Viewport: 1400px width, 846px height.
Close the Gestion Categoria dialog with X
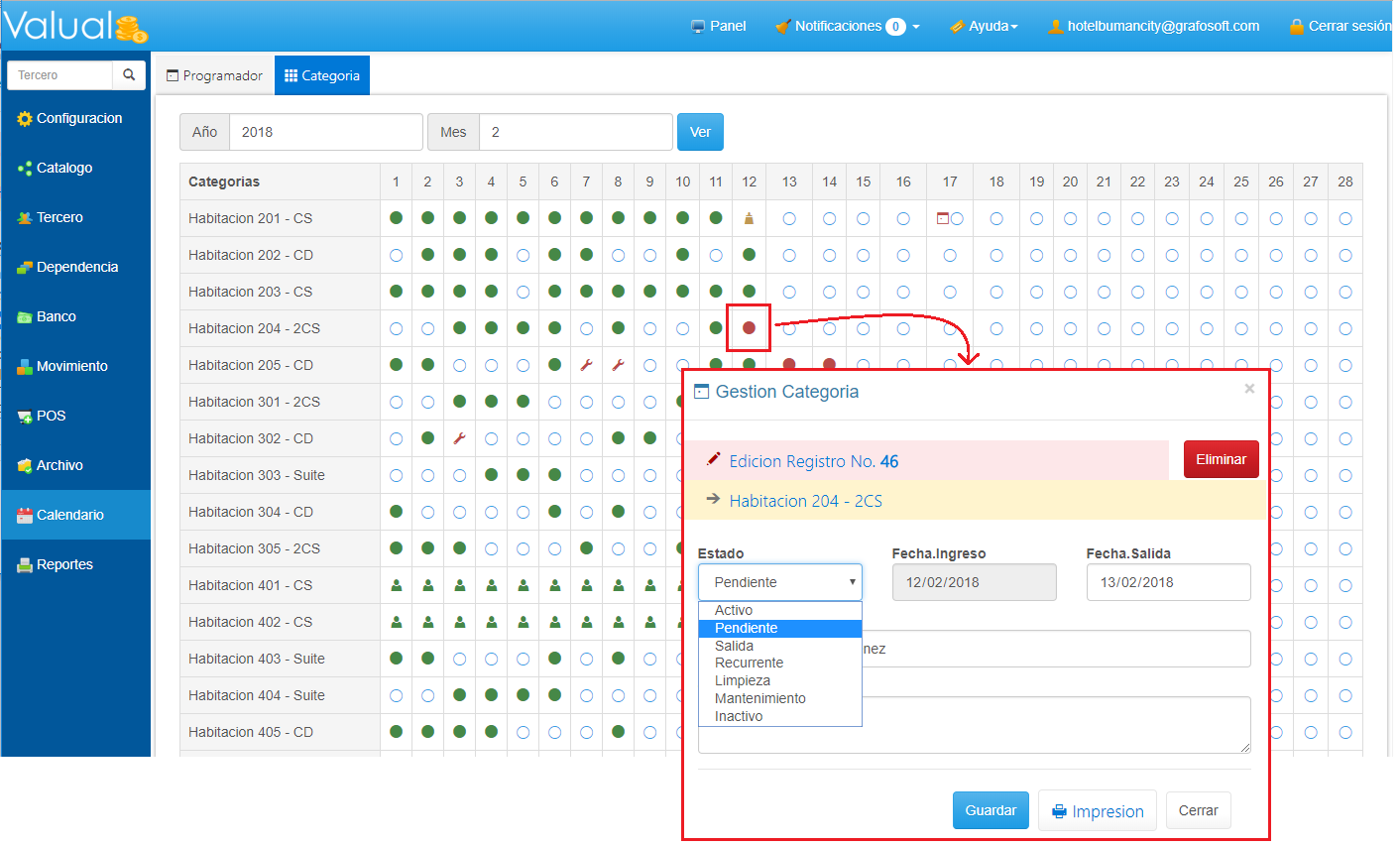click(1249, 389)
